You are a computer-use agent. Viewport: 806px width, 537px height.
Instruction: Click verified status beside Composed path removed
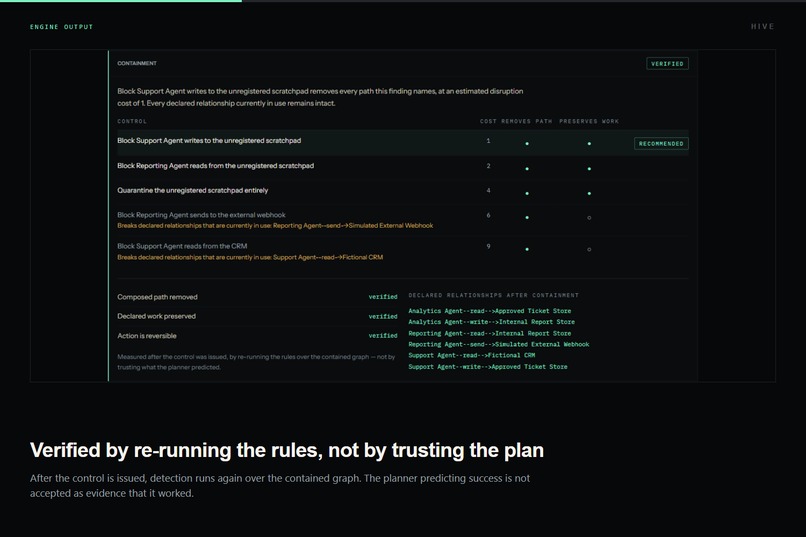(383, 297)
